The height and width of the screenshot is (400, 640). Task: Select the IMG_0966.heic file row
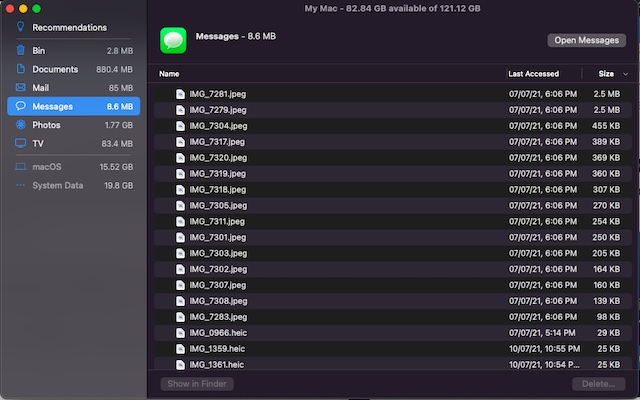tap(393, 333)
